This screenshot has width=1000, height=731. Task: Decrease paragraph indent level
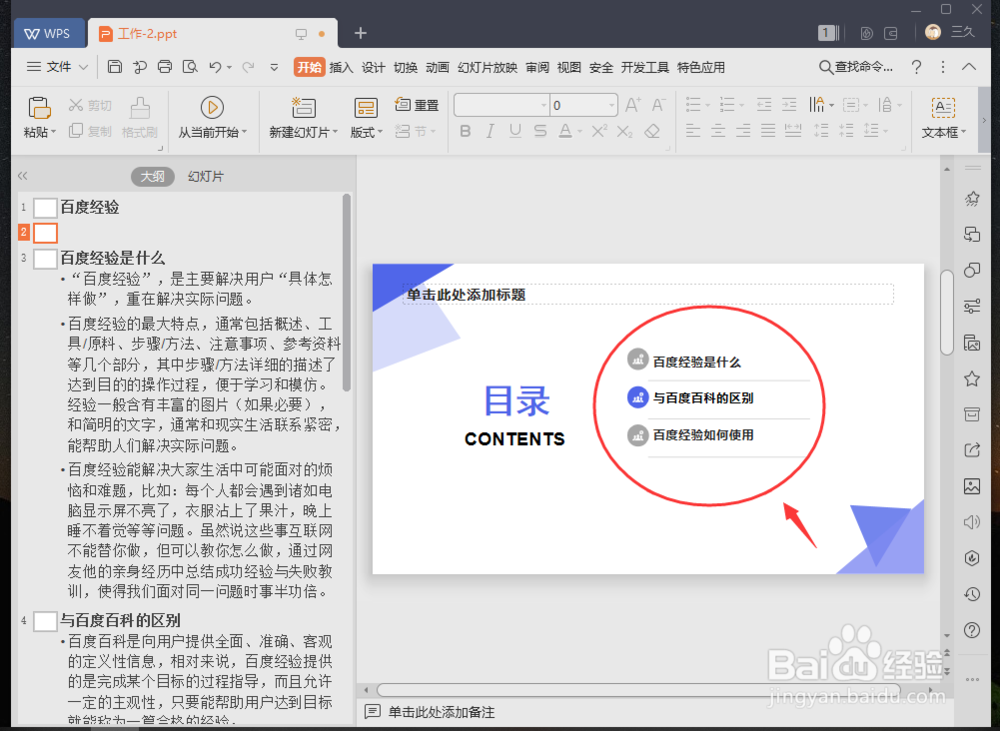764,105
